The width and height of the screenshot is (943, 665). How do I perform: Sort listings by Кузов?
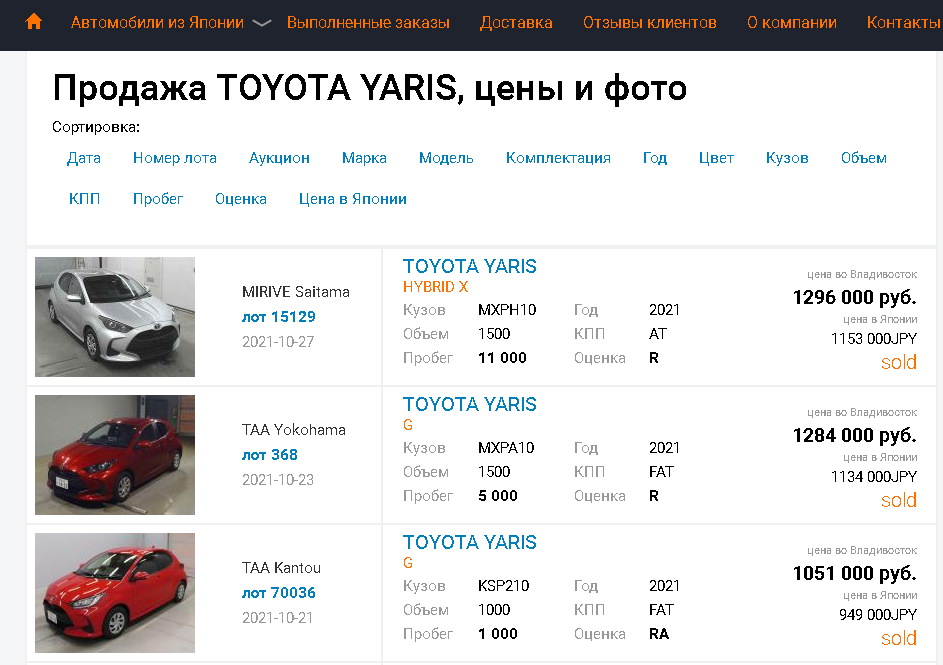point(787,158)
